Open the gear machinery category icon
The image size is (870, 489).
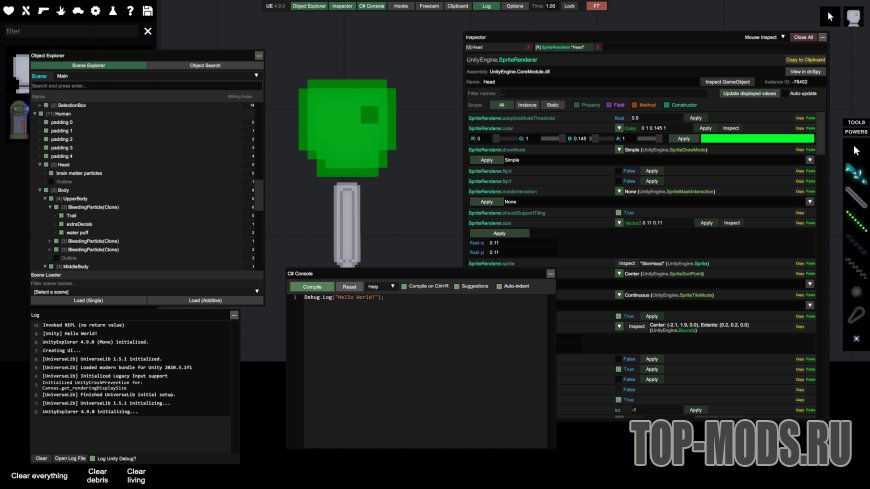pyautogui.click(x=95, y=11)
